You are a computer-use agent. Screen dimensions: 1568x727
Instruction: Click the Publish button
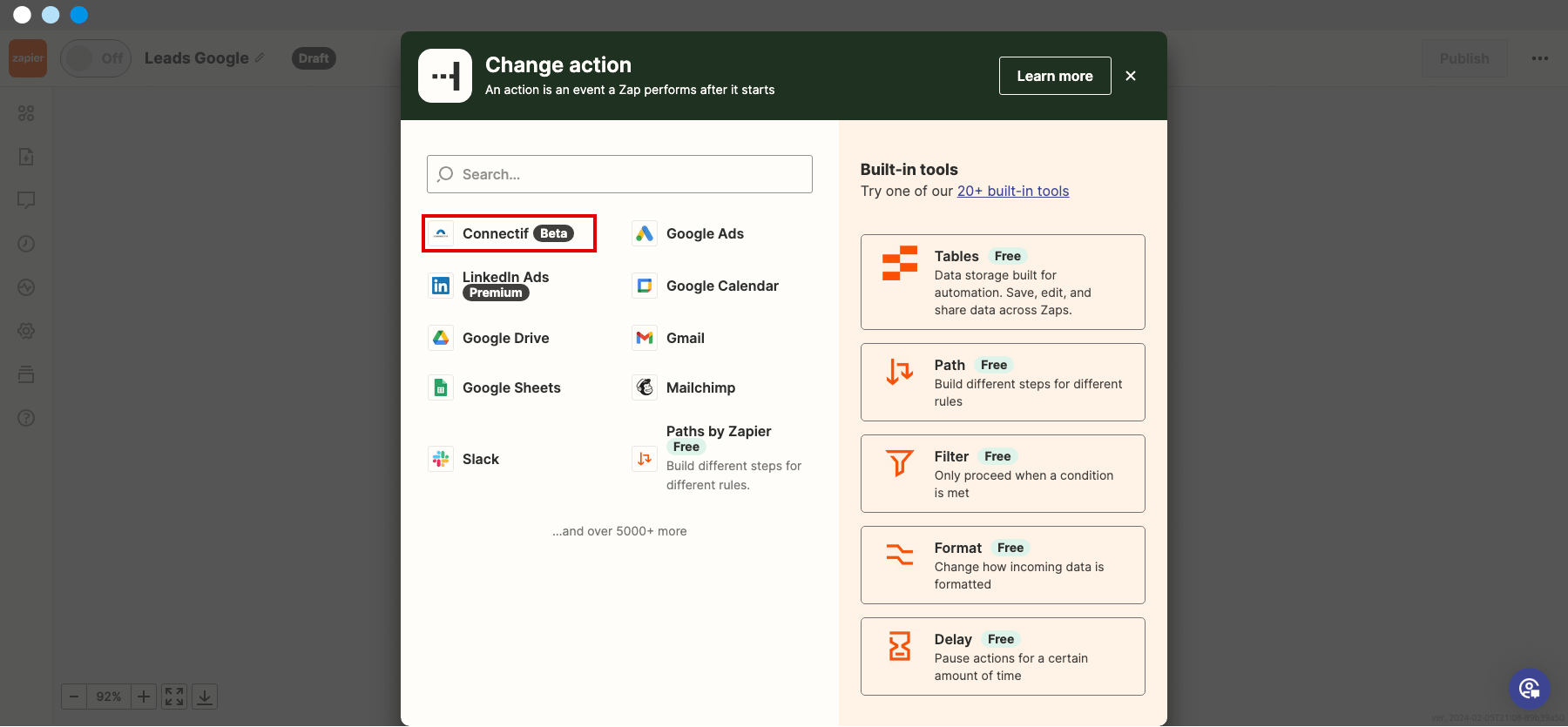(x=1464, y=58)
